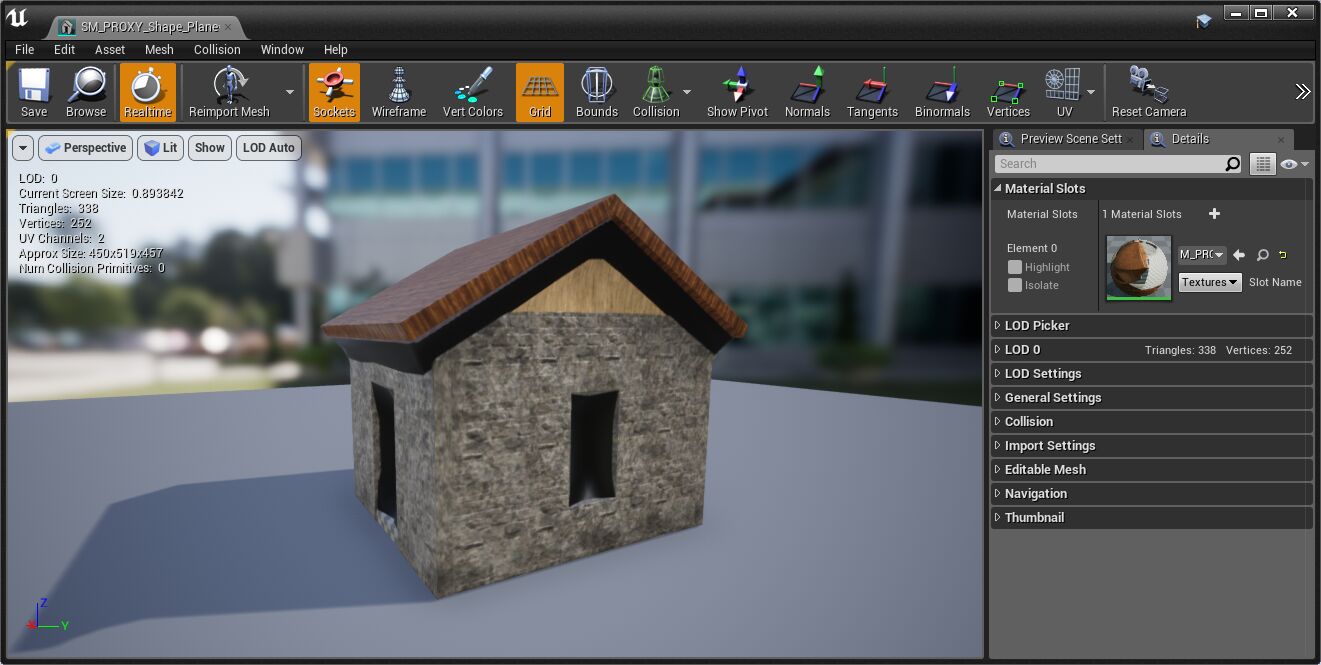Switch to Preview Scene Settings tab
The image size is (1321, 665).
point(1070,139)
